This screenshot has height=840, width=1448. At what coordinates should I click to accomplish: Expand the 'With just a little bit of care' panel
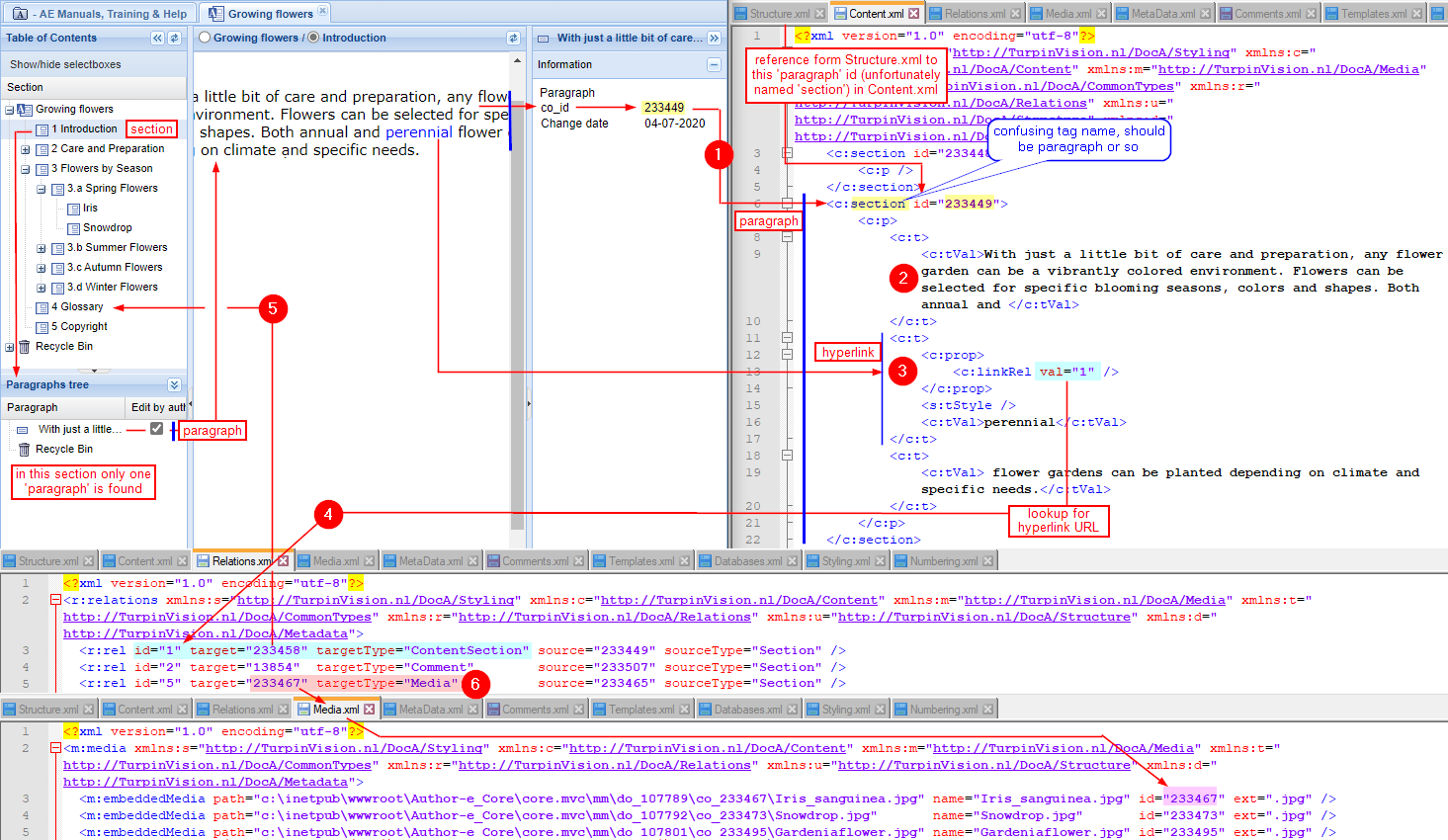[x=714, y=38]
